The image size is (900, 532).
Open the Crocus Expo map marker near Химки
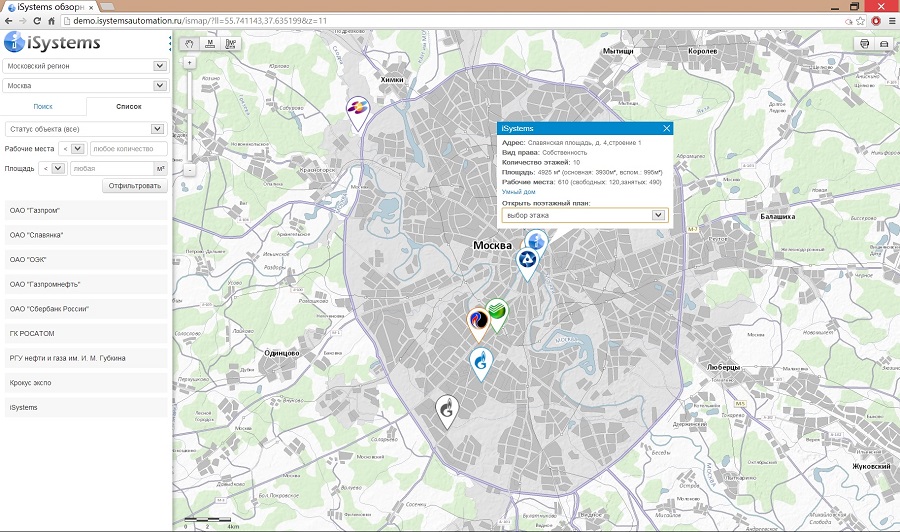coord(358,112)
